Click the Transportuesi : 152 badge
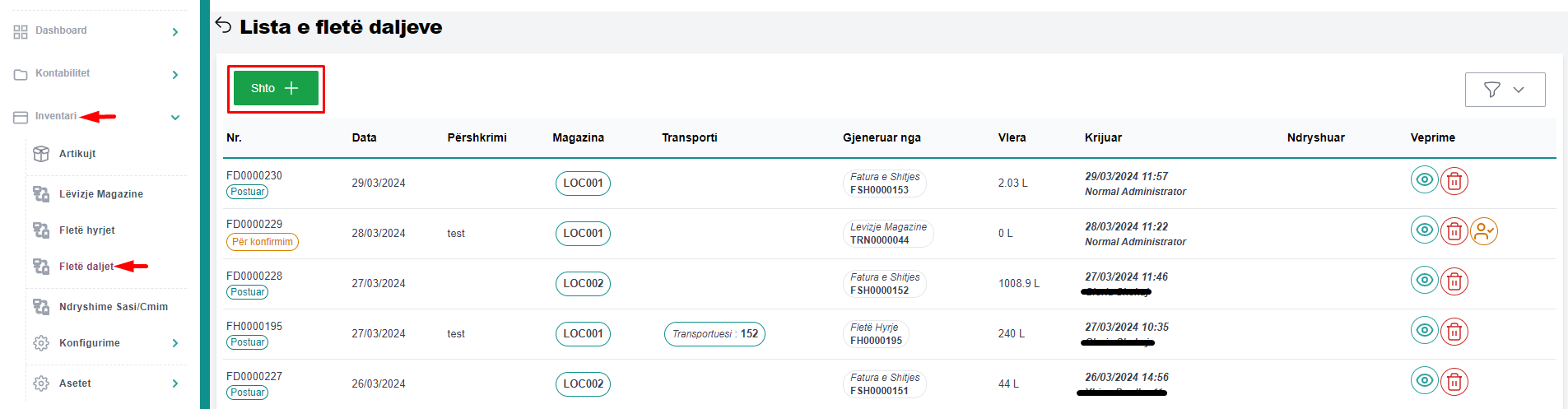This screenshot has width=1568, height=409. (714, 334)
